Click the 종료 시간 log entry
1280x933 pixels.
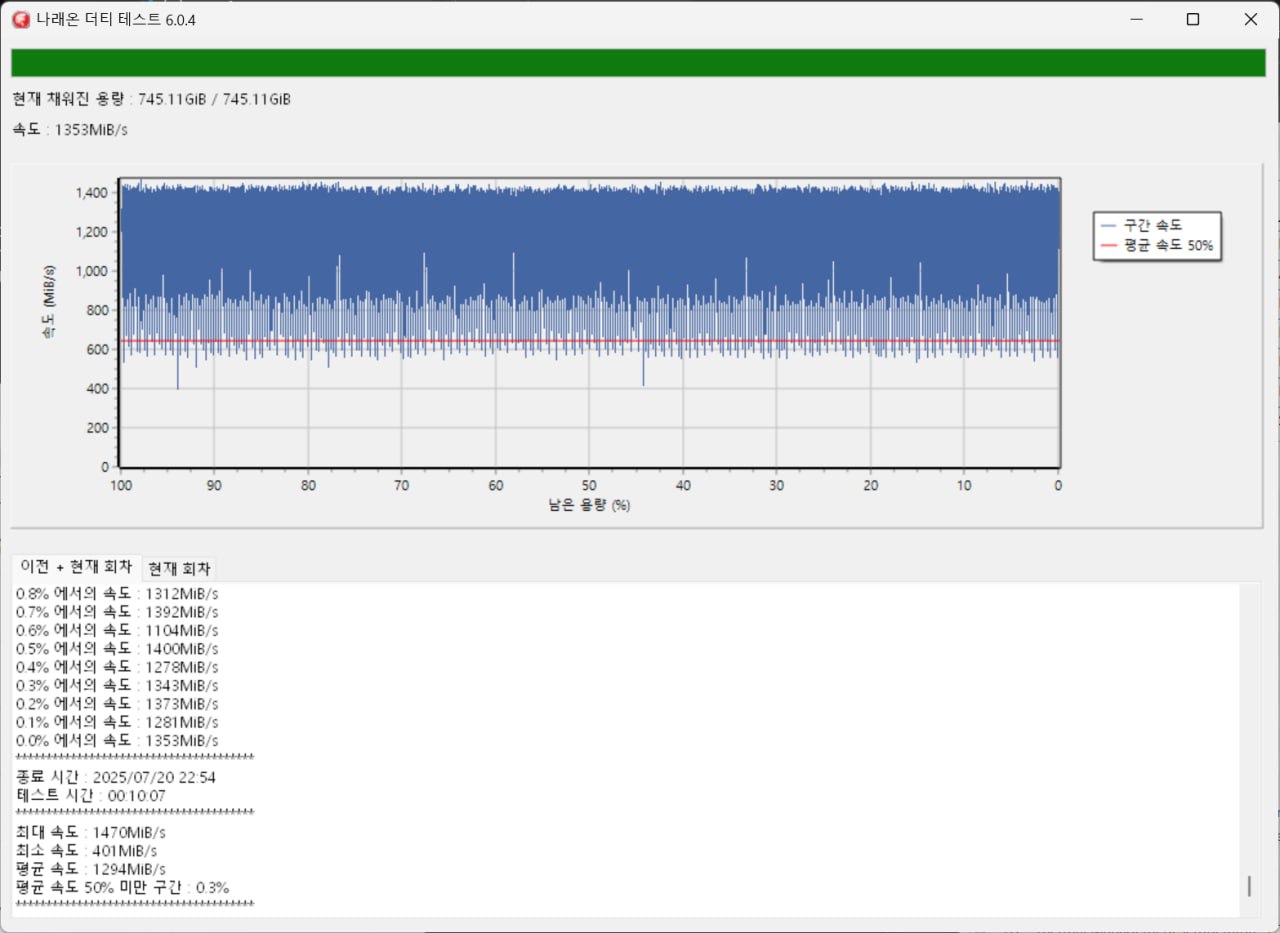[x=116, y=777]
